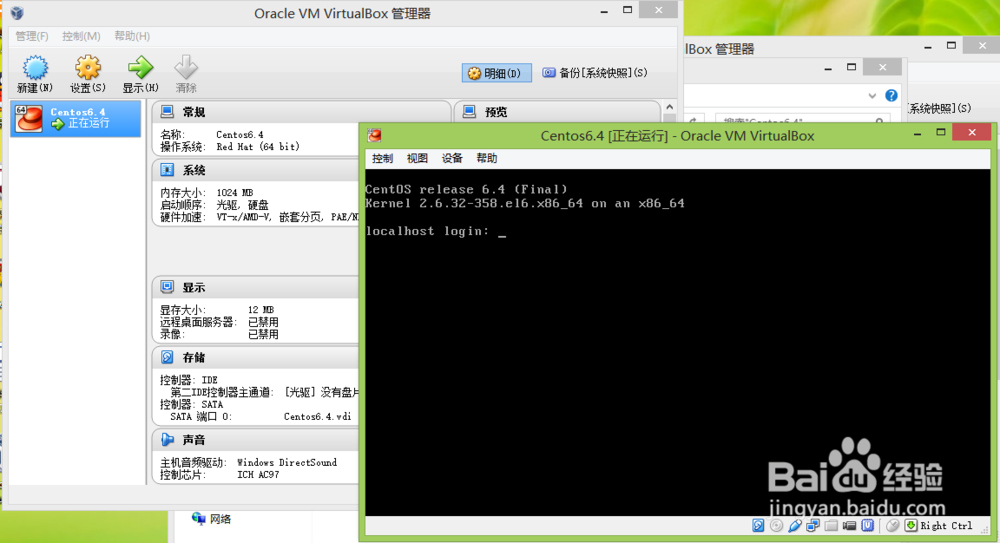Click the Audio (声音) section speaker icon
Image resolution: width=1000 pixels, height=543 pixels.
(167, 440)
